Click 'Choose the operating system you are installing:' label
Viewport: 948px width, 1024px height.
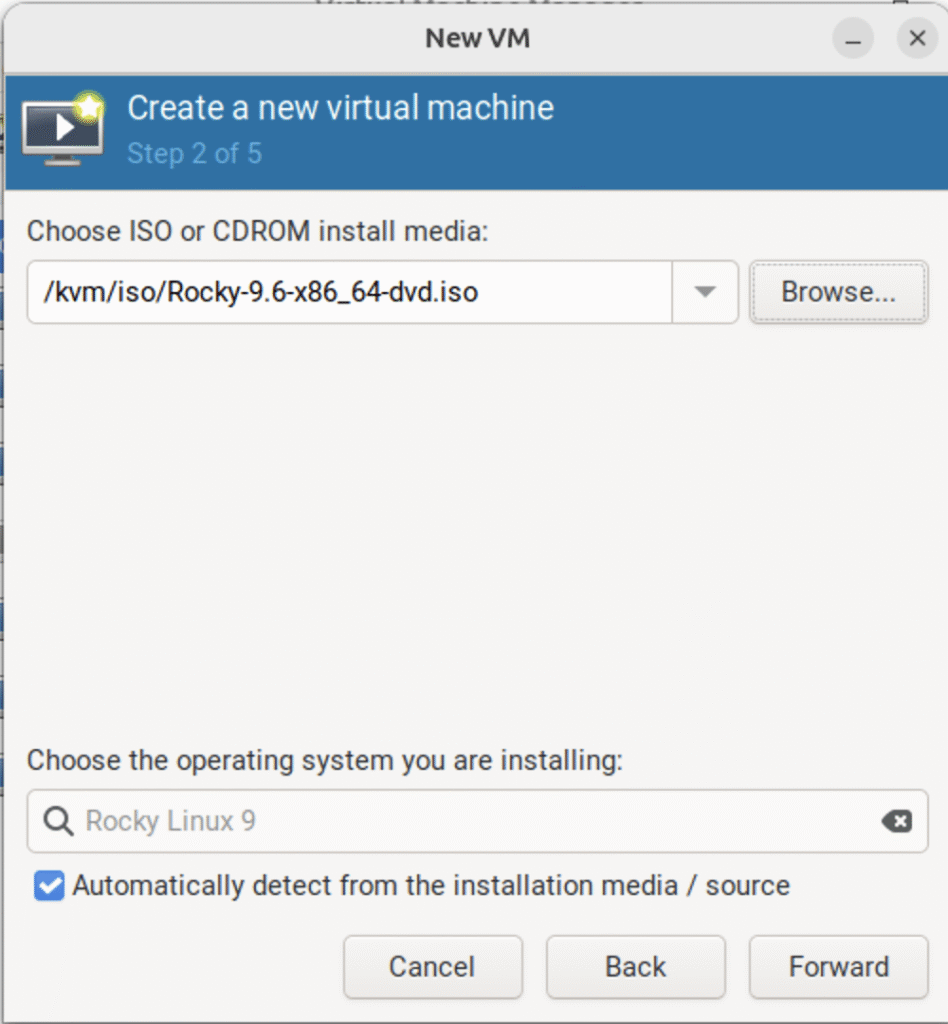[x=325, y=760]
